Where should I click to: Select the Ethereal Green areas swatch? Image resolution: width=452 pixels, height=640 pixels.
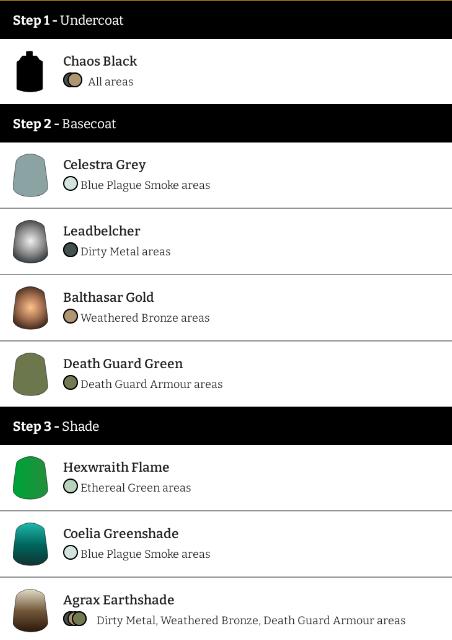point(70,486)
